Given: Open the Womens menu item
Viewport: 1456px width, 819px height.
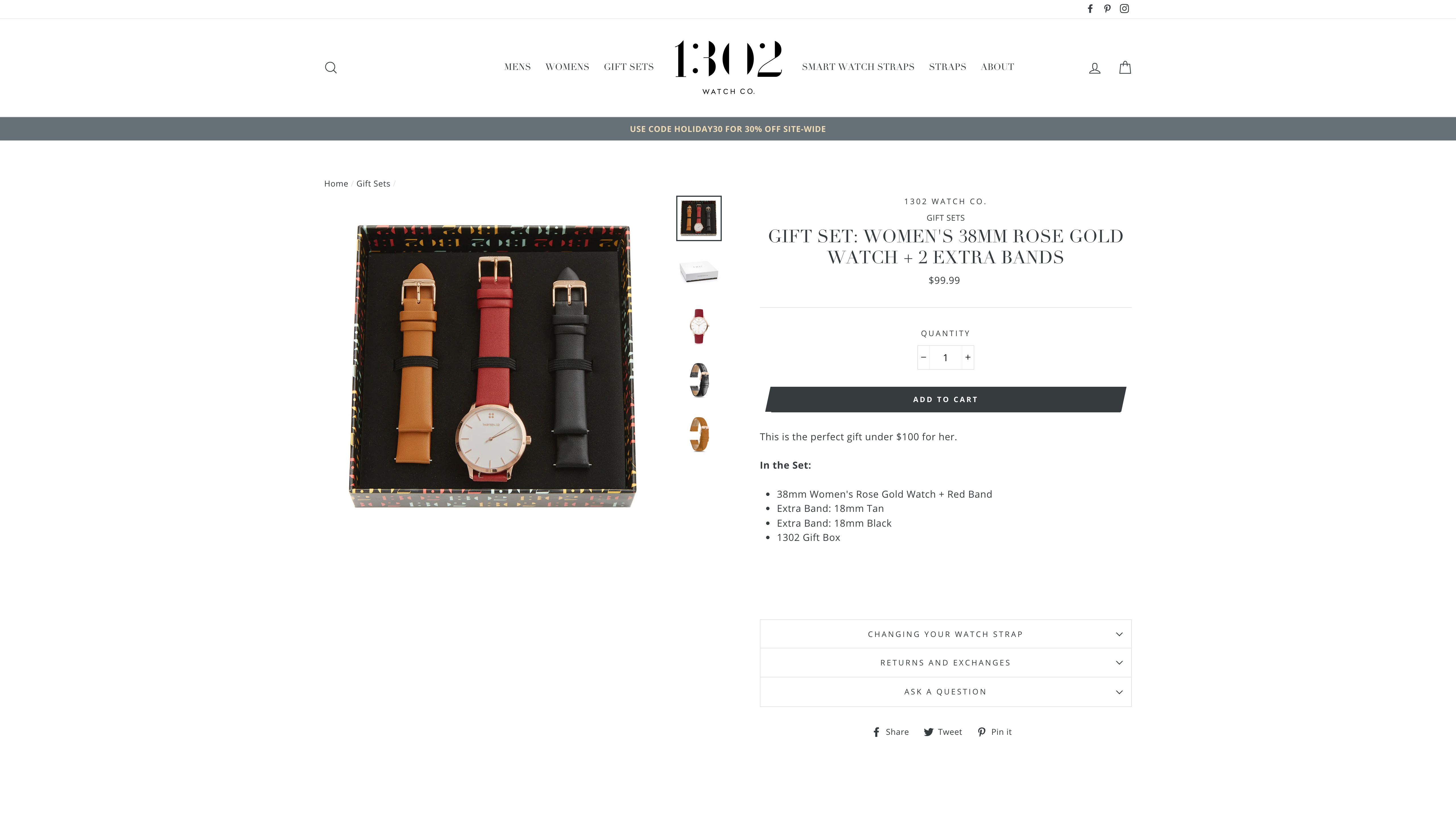Looking at the screenshot, I should point(567,67).
